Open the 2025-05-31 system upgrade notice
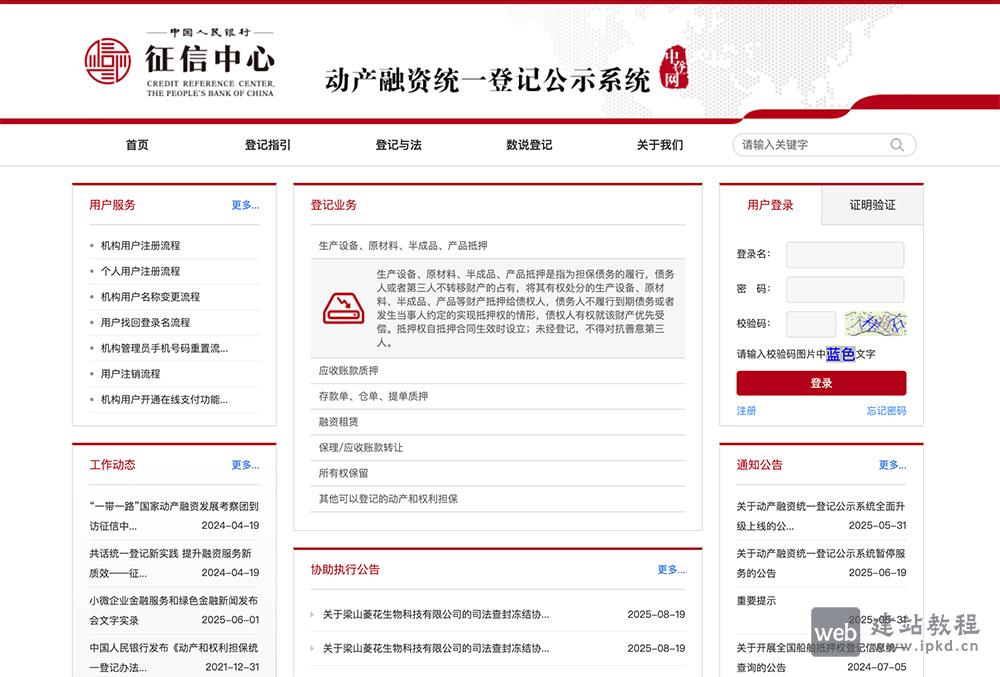The height and width of the screenshot is (677, 1000). [x=821, y=516]
